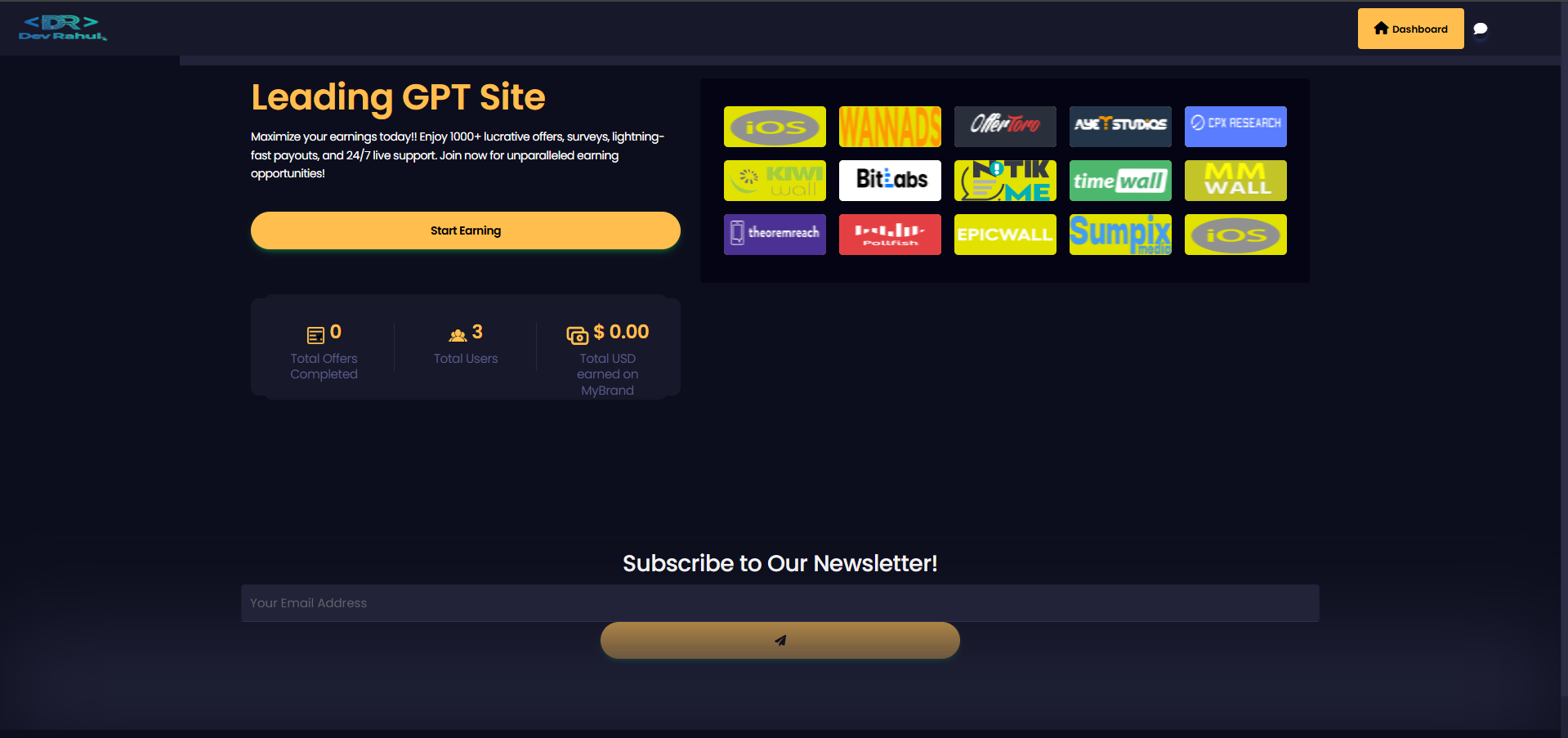Select the Wannads offerwall logo
The image size is (1568, 738).
pos(890,127)
